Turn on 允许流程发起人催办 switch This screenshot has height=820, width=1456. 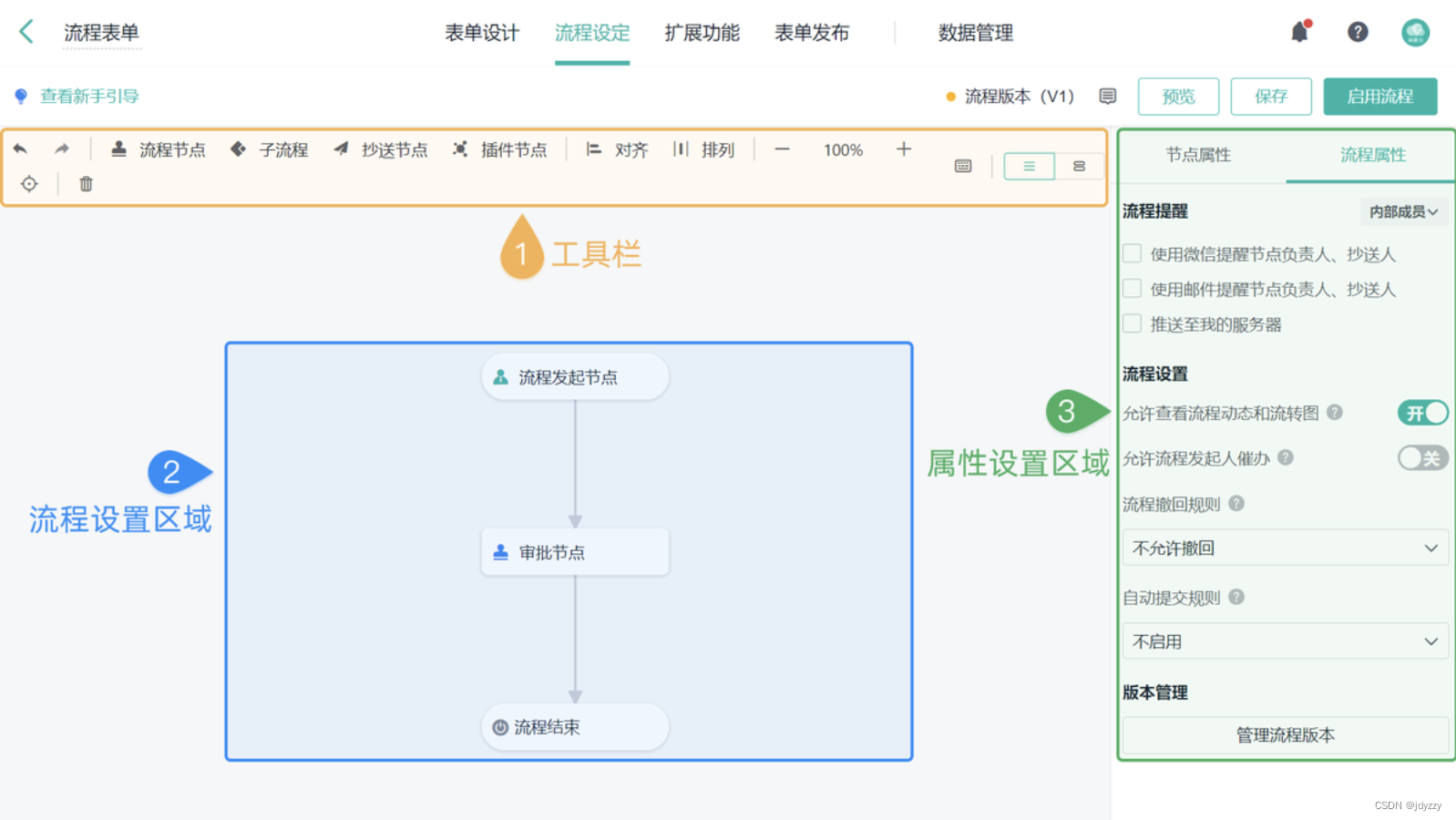[1423, 457]
